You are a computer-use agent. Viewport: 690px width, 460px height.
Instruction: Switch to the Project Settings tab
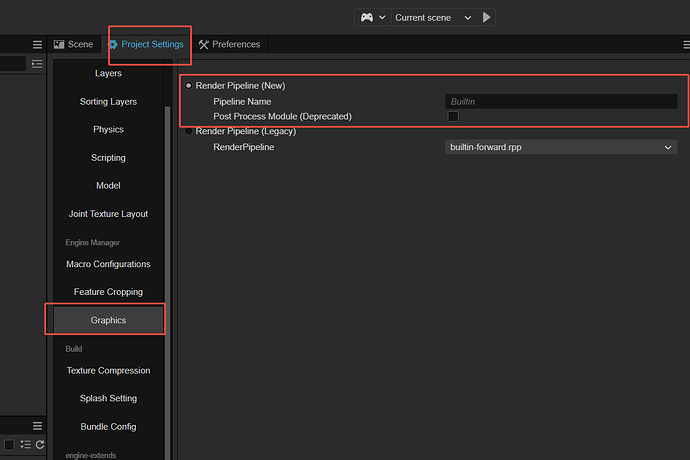pos(146,44)
